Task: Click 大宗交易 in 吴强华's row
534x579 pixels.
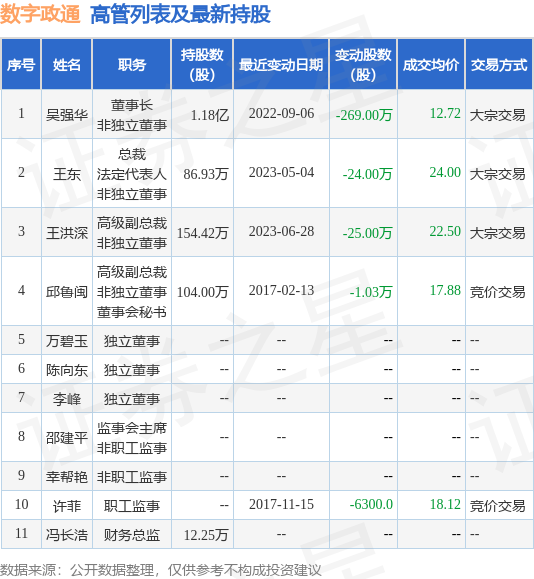Action: [x=497, y=115]
